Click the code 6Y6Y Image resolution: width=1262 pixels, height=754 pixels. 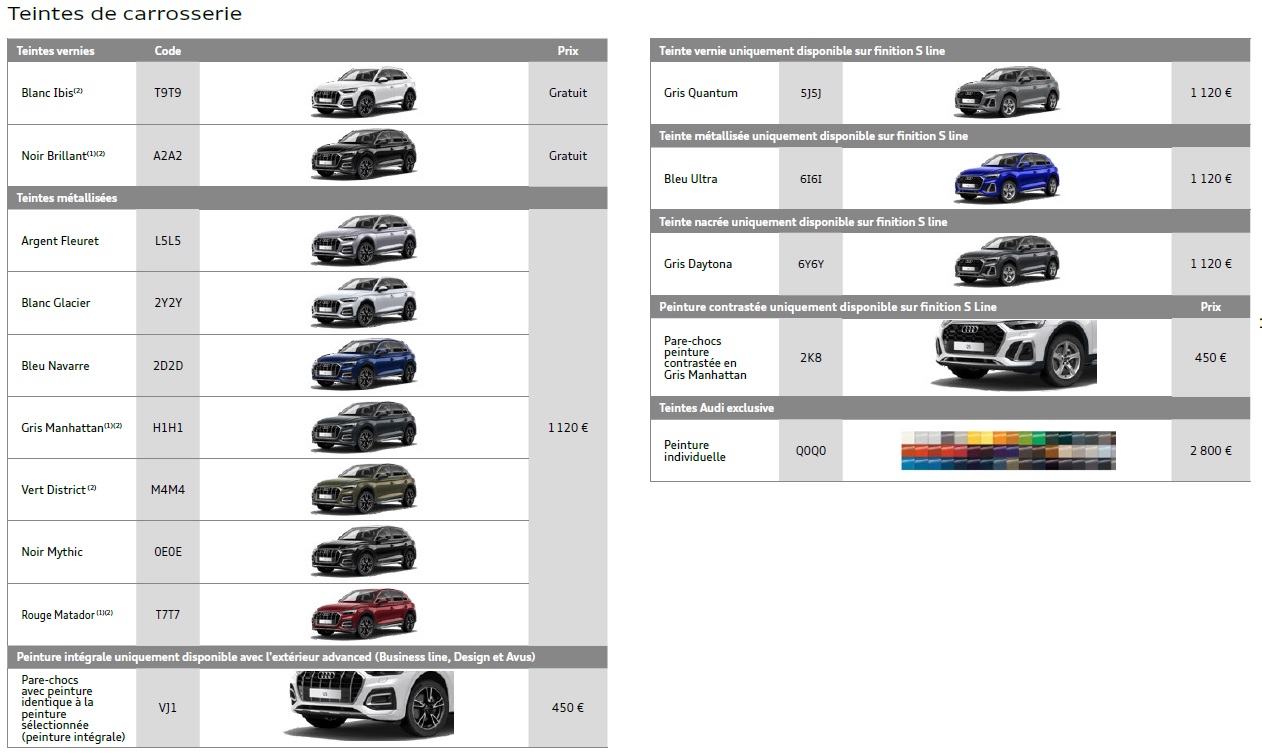[x=811, y=264]
